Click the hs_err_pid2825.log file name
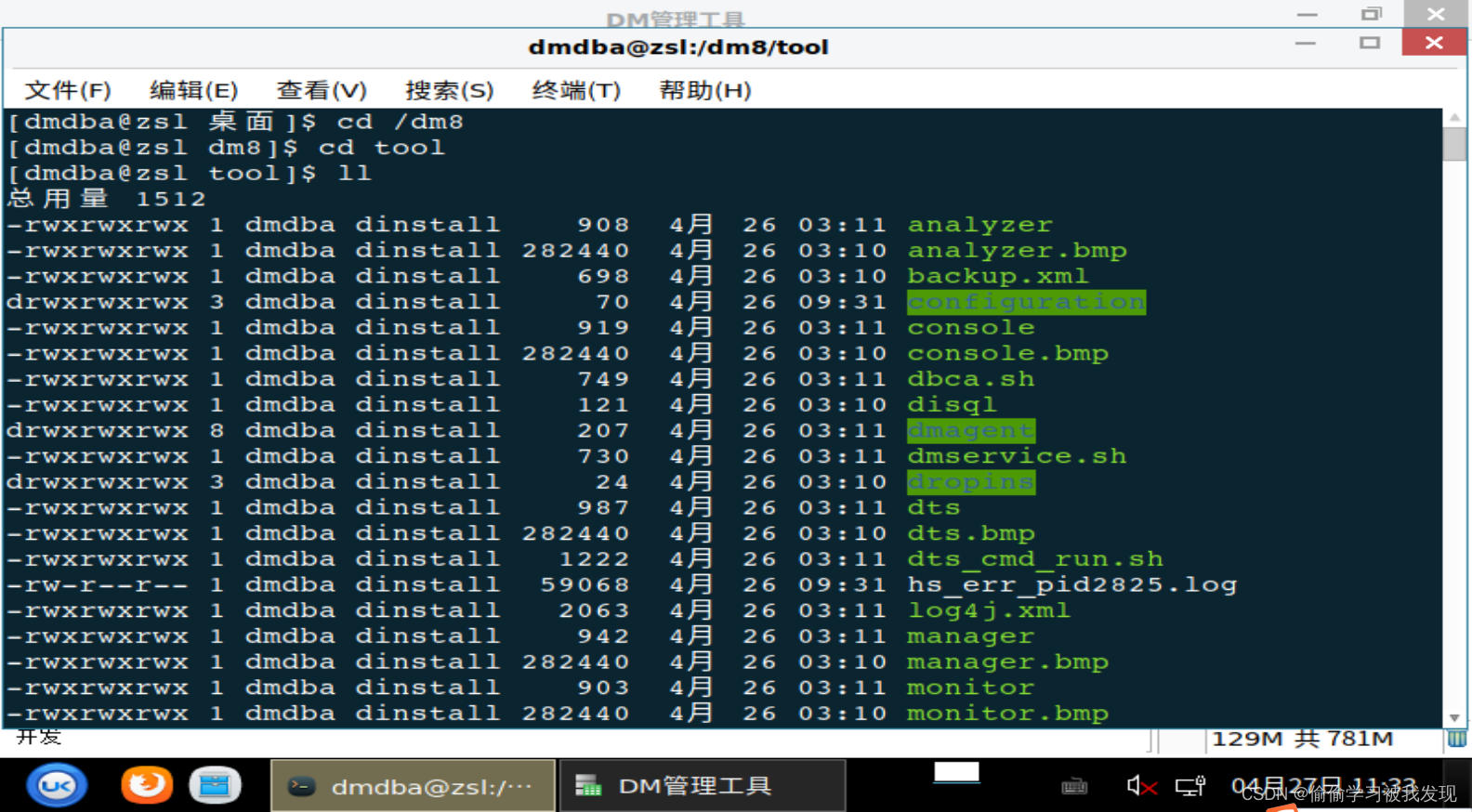1472x812 pixels. coord(1071,584)
